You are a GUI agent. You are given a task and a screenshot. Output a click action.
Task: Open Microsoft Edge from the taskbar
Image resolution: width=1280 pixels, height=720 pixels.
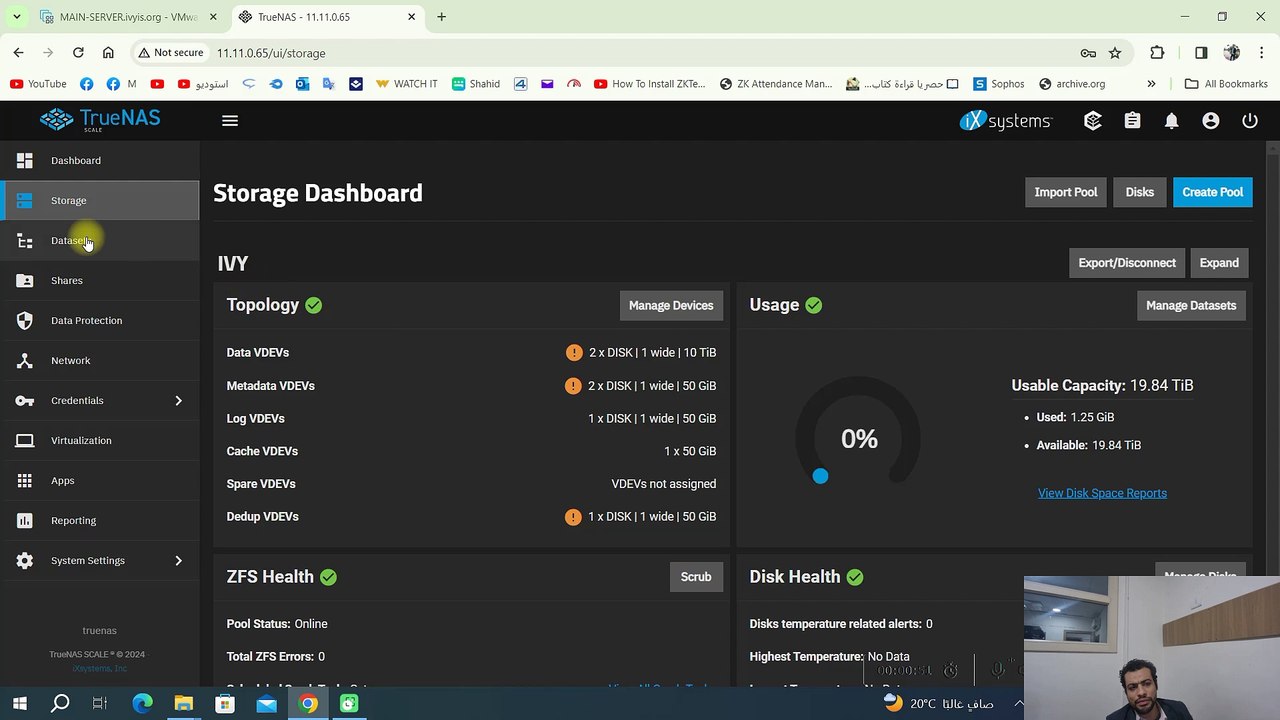pyautogui.click(x=143, y=704)
